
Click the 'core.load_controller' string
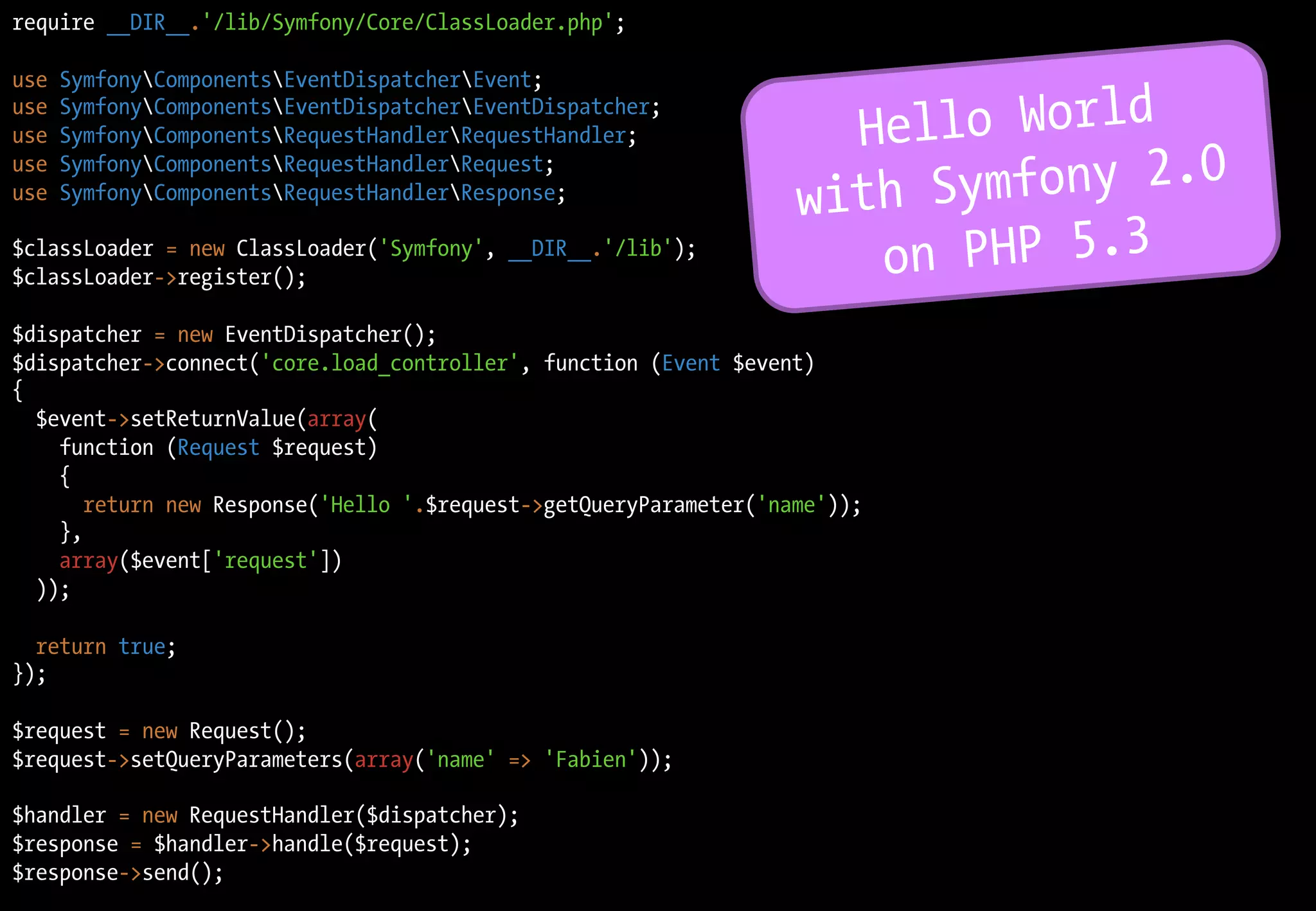pyautogui.click(x=389, y=364)
